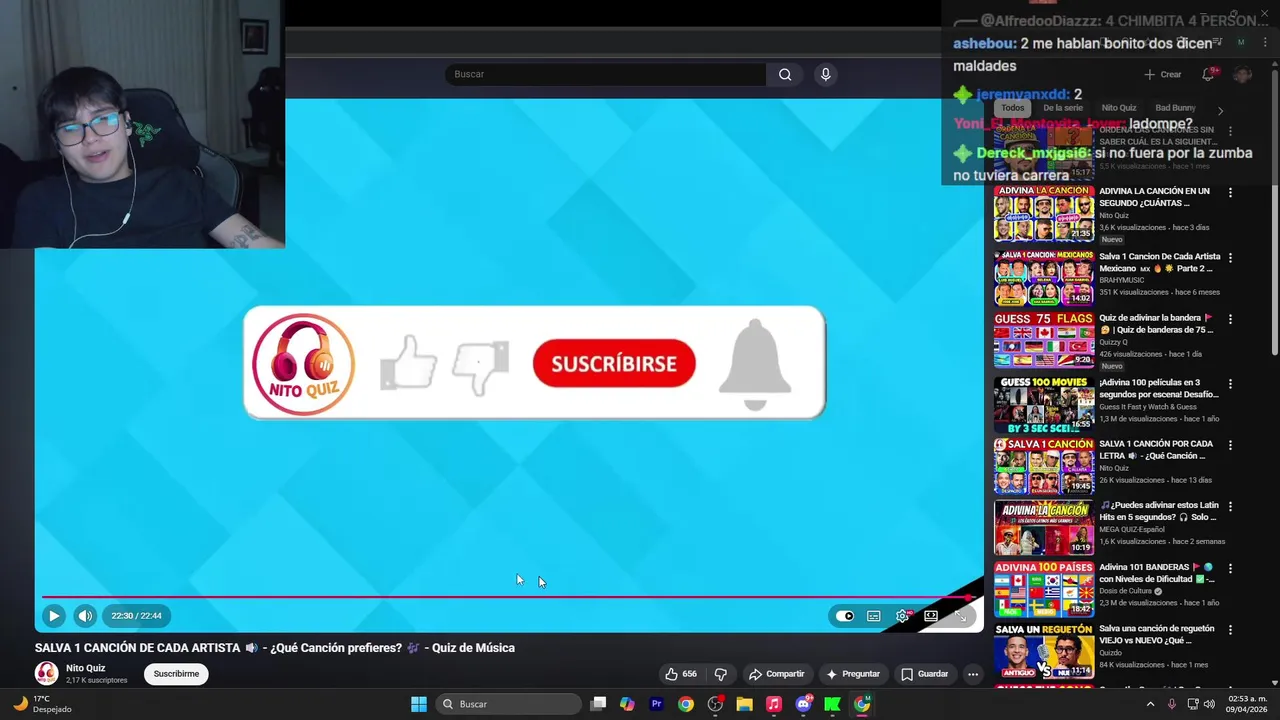Enter fullscreen from the player controls
This screenshot has width=1280, height=720.
960,616
